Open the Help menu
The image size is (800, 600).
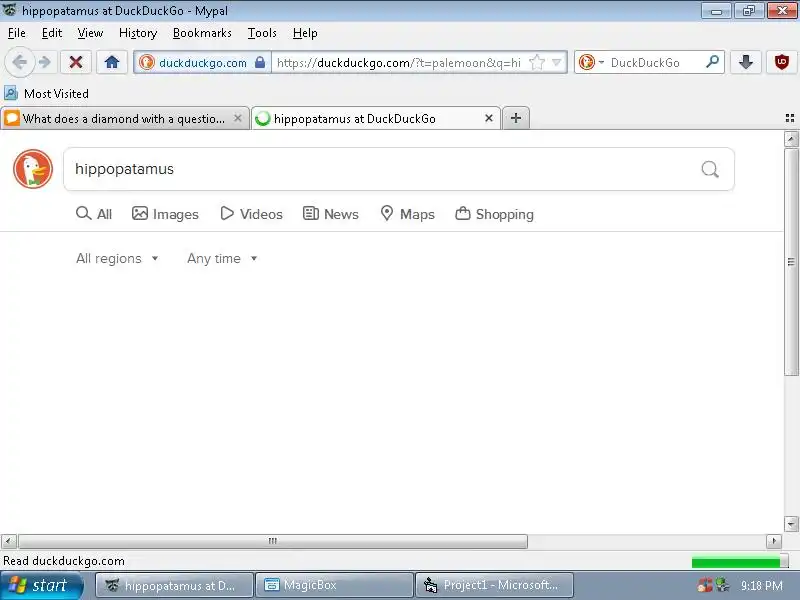tap(305, 33)
